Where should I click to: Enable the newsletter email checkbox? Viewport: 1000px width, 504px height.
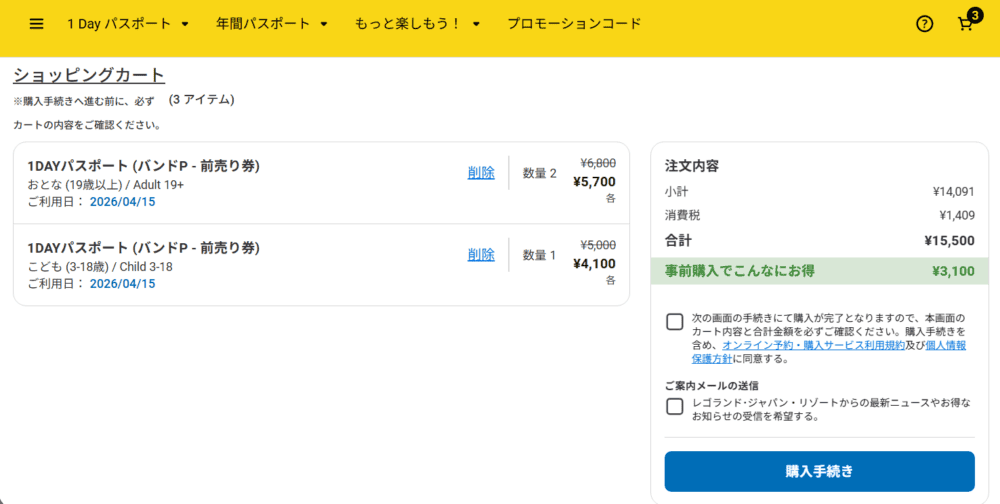tap(675, 406)
